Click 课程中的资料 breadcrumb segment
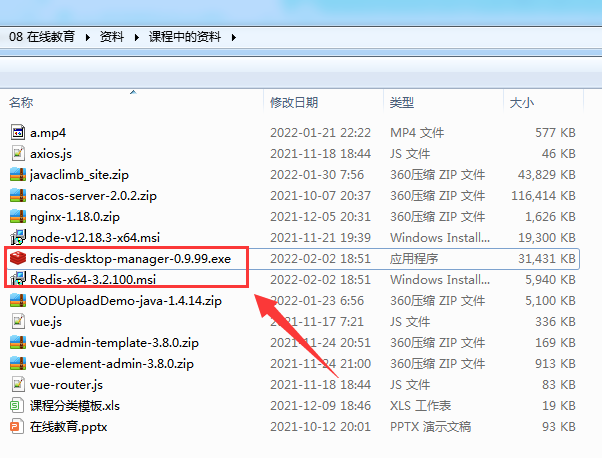The width and height of the screenshot is (602, 458). (x=185, y=37)
